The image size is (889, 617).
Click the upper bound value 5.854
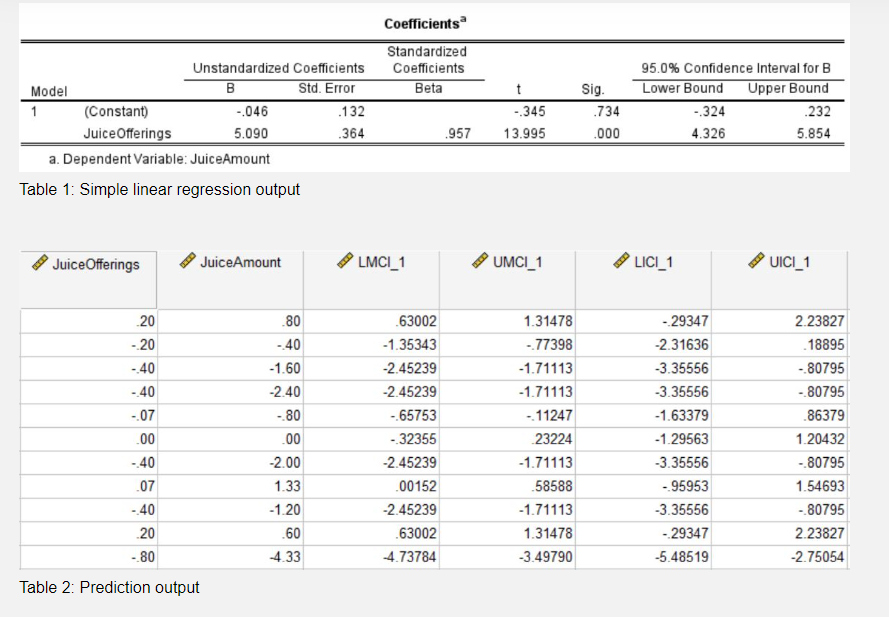(814, 133)
